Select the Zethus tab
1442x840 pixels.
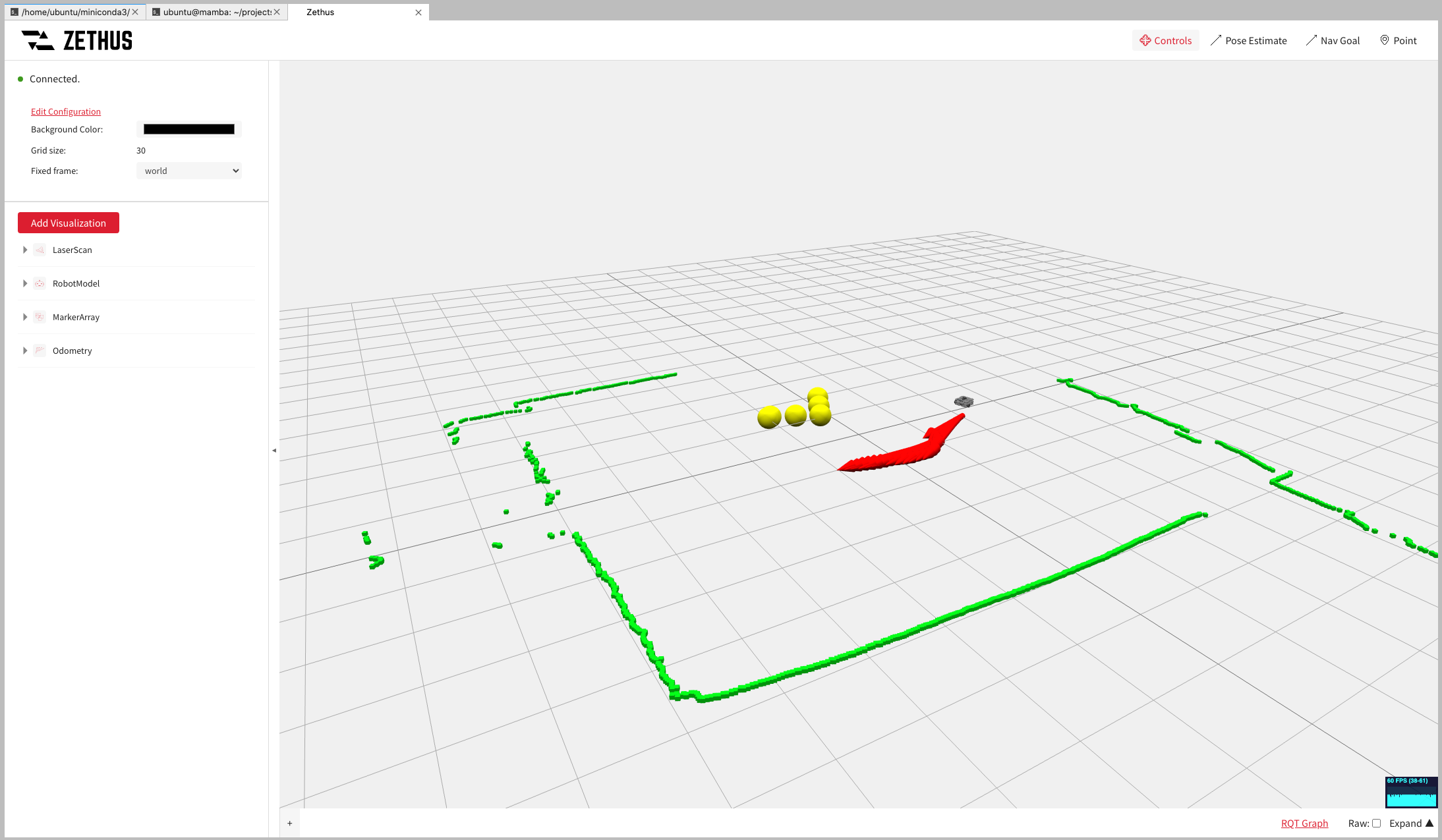pos(359,12)
